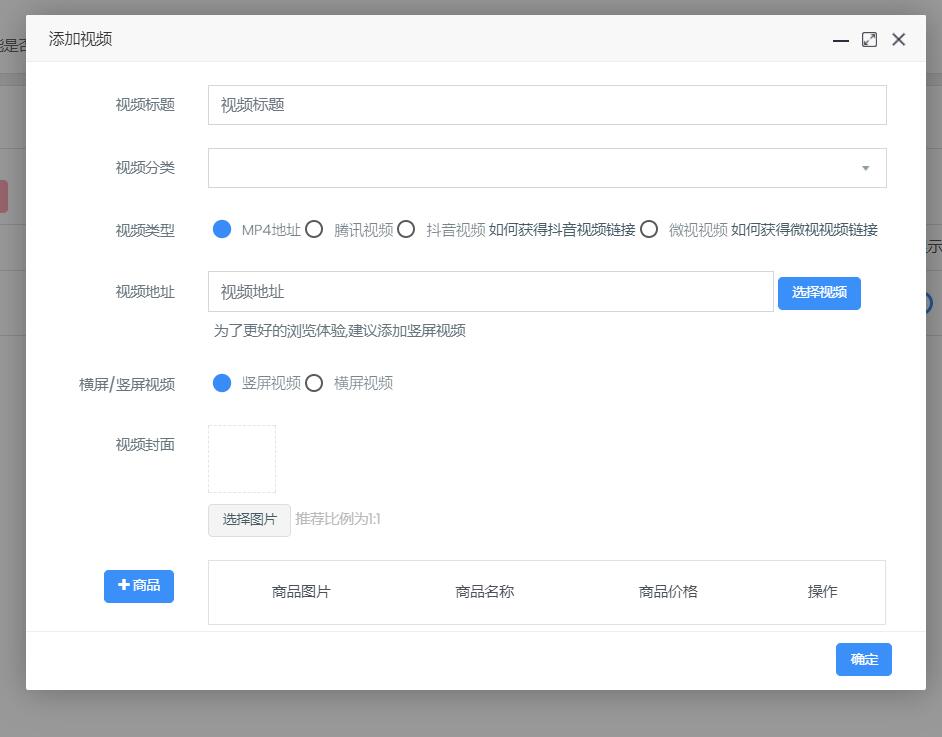The image size is (942, 737).
Task: Click the 商品价格 column header
Action: coord(668,592)
